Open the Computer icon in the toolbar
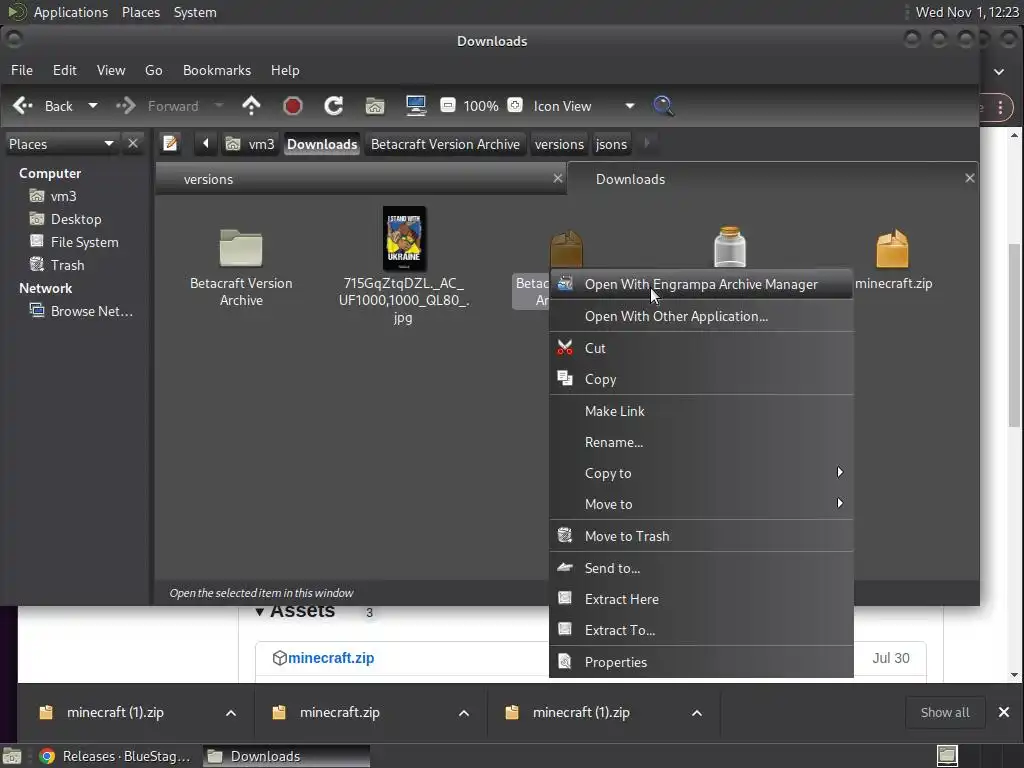 click(416, 106)
